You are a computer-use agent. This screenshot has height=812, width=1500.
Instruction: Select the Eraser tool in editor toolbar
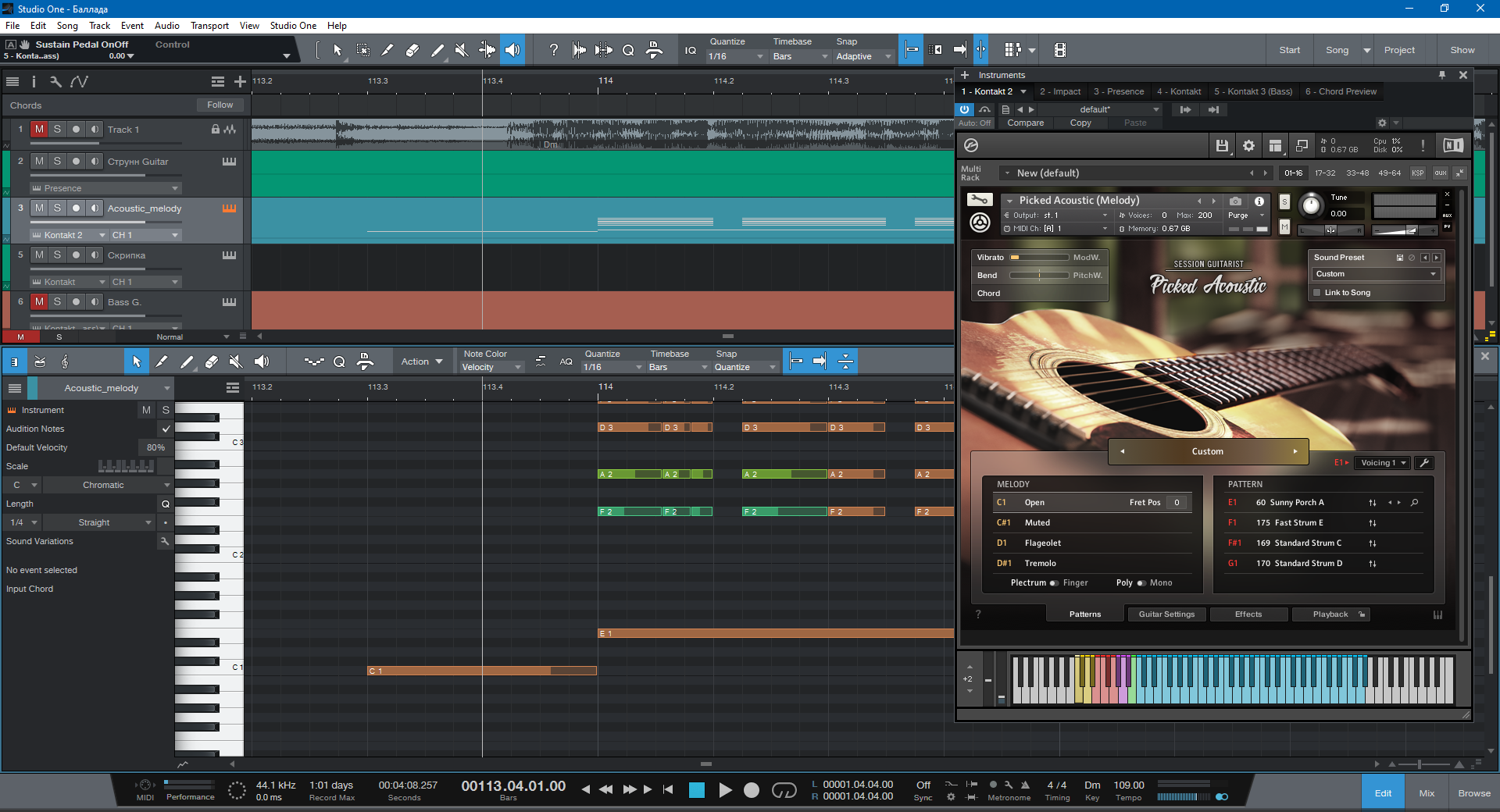(211, 361)
